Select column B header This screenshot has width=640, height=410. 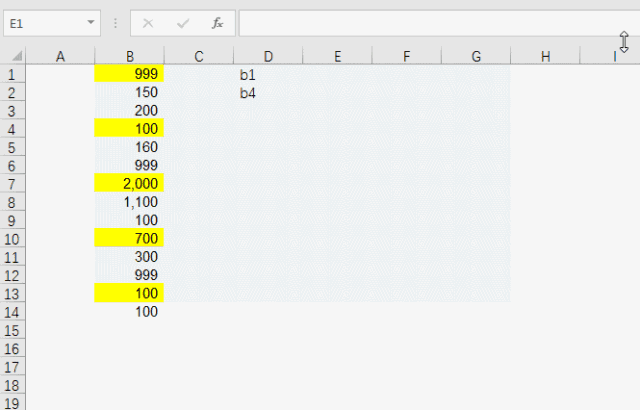tap(129, 56)
